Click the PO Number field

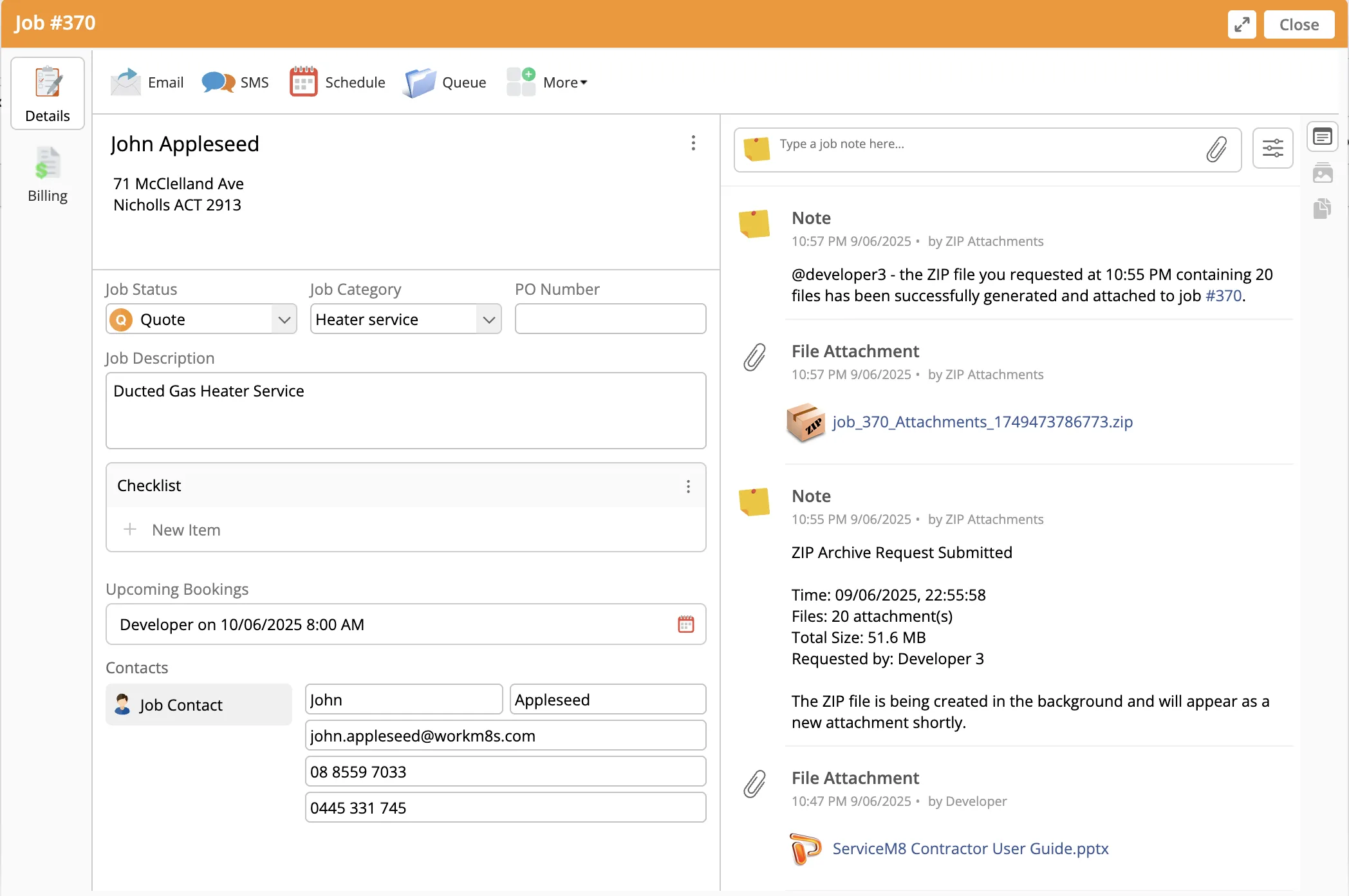[610, 319]
